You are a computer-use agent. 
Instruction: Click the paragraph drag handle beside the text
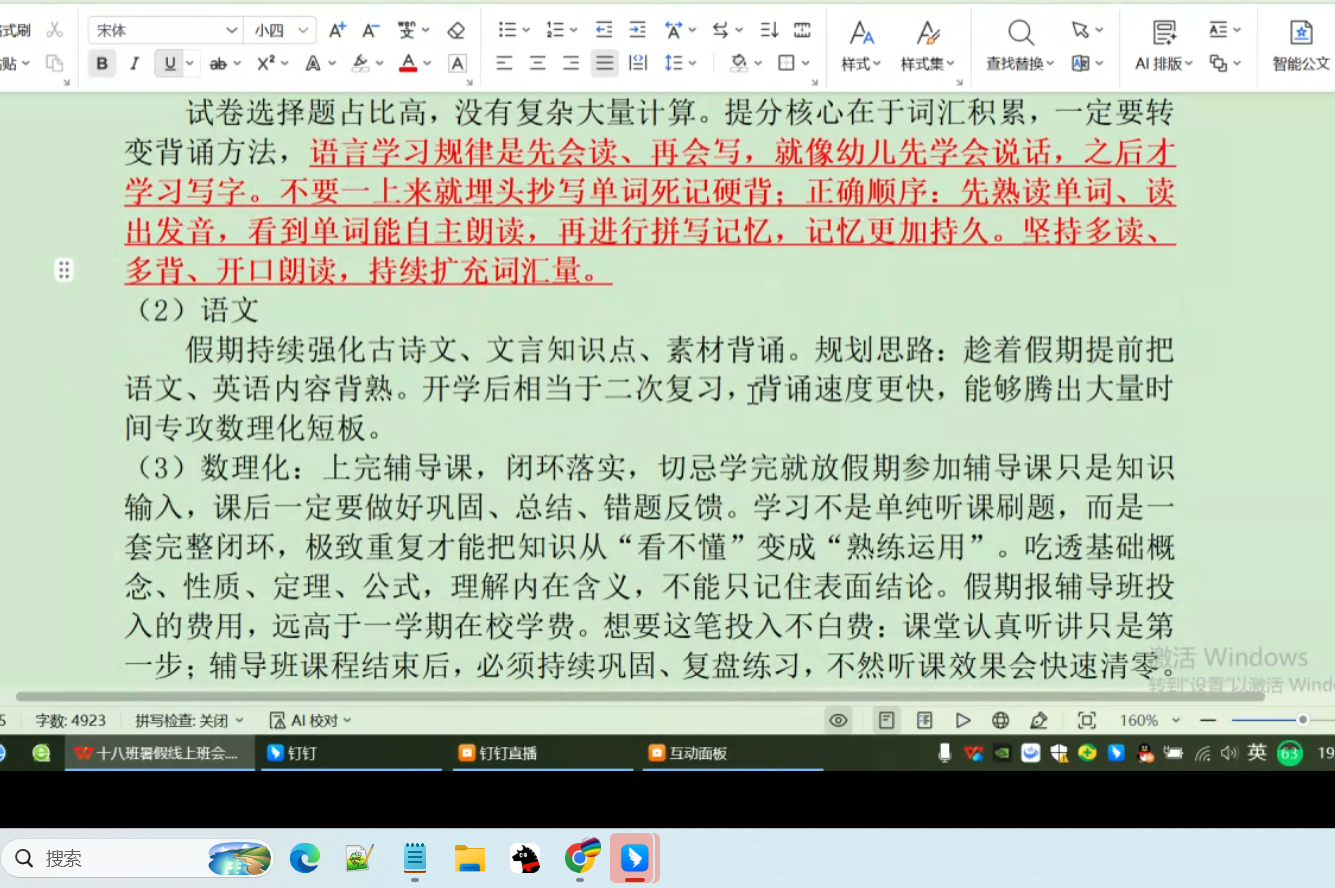click(x=64, y=270)
